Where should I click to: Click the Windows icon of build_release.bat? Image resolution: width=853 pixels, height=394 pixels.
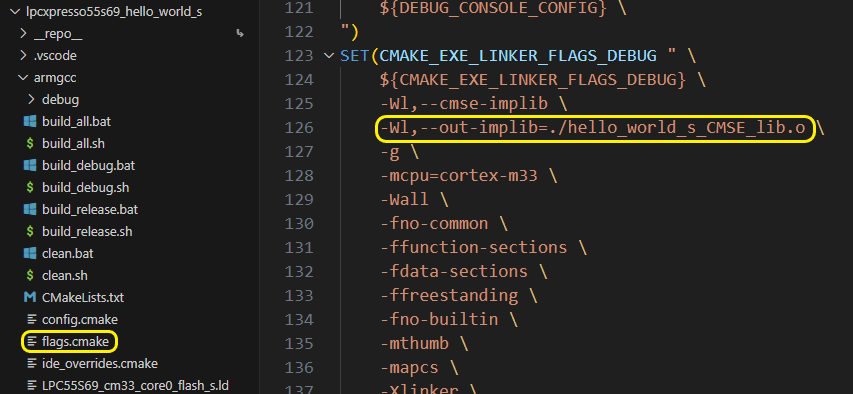coord(30,210)
